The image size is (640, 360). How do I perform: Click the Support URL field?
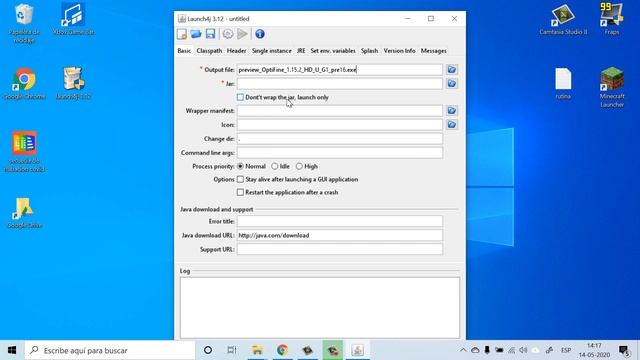coord(340,249)
